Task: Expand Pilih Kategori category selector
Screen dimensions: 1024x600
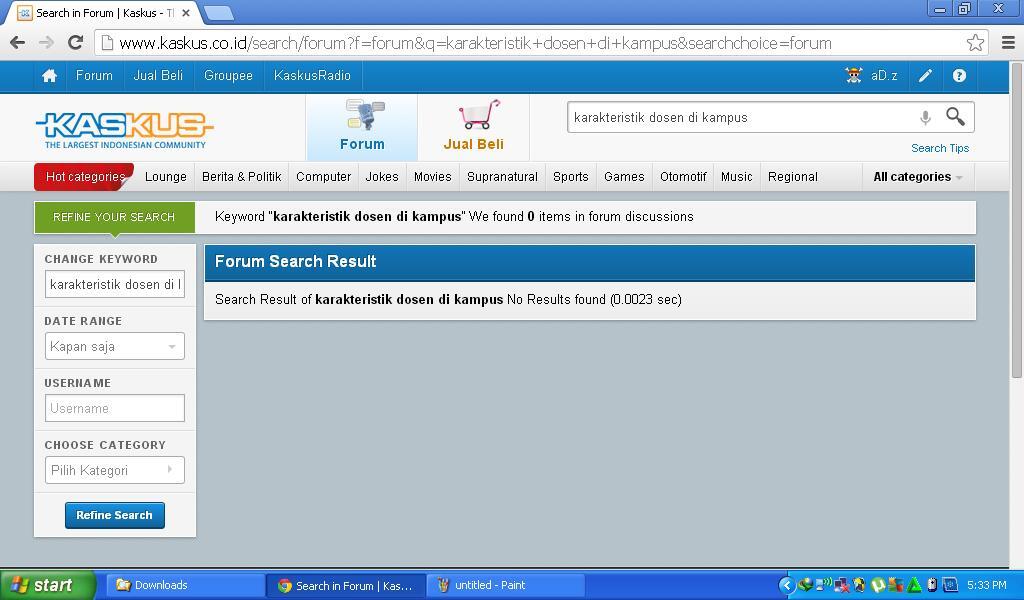Action: point(114,470)
